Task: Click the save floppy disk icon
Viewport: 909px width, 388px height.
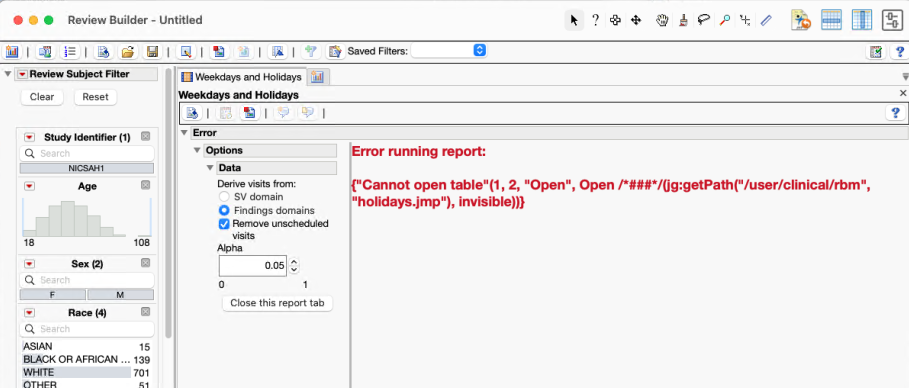Action: (152, 51)
